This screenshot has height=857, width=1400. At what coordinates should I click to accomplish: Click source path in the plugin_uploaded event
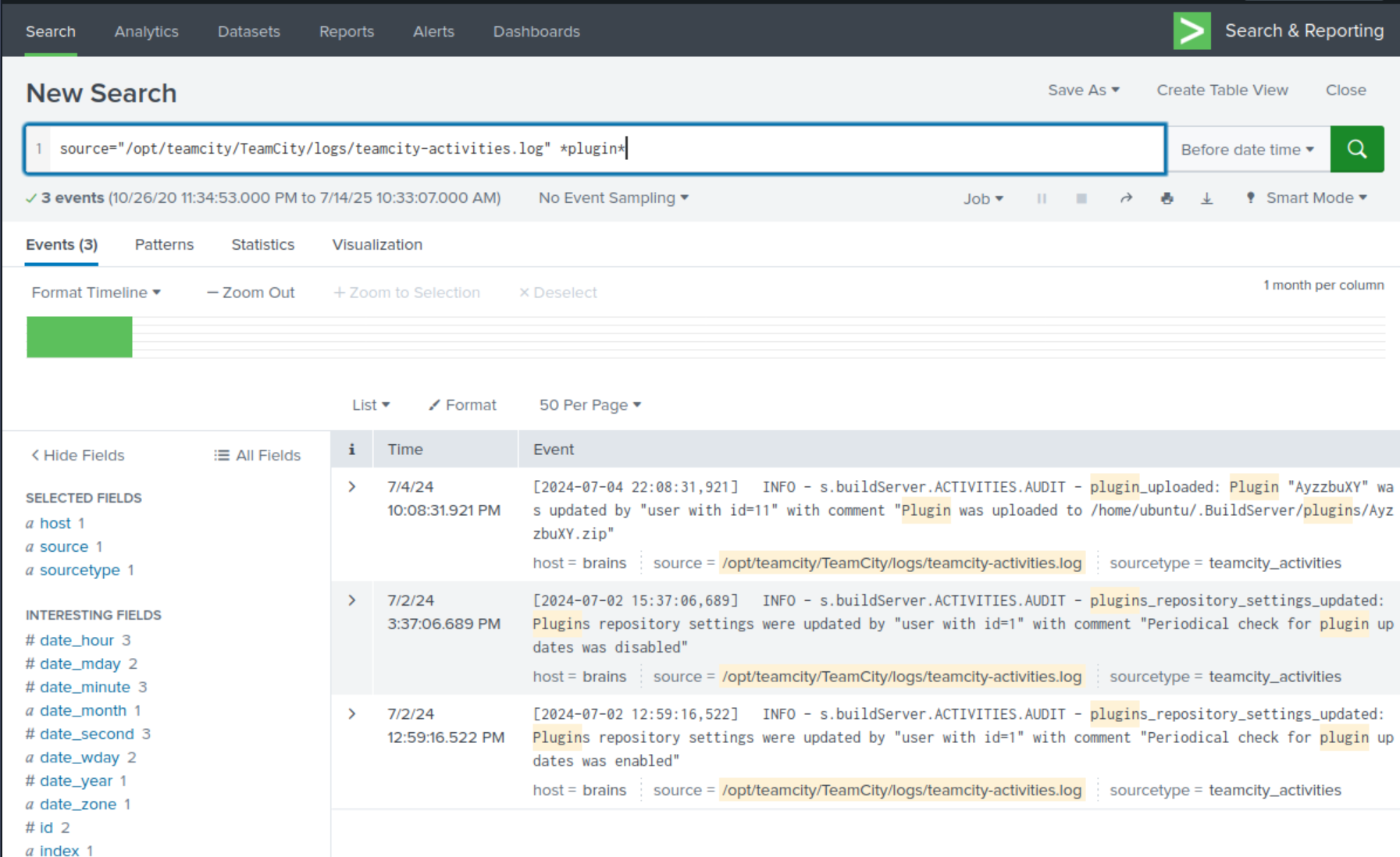pyautogui.click(x=902, y=564)
